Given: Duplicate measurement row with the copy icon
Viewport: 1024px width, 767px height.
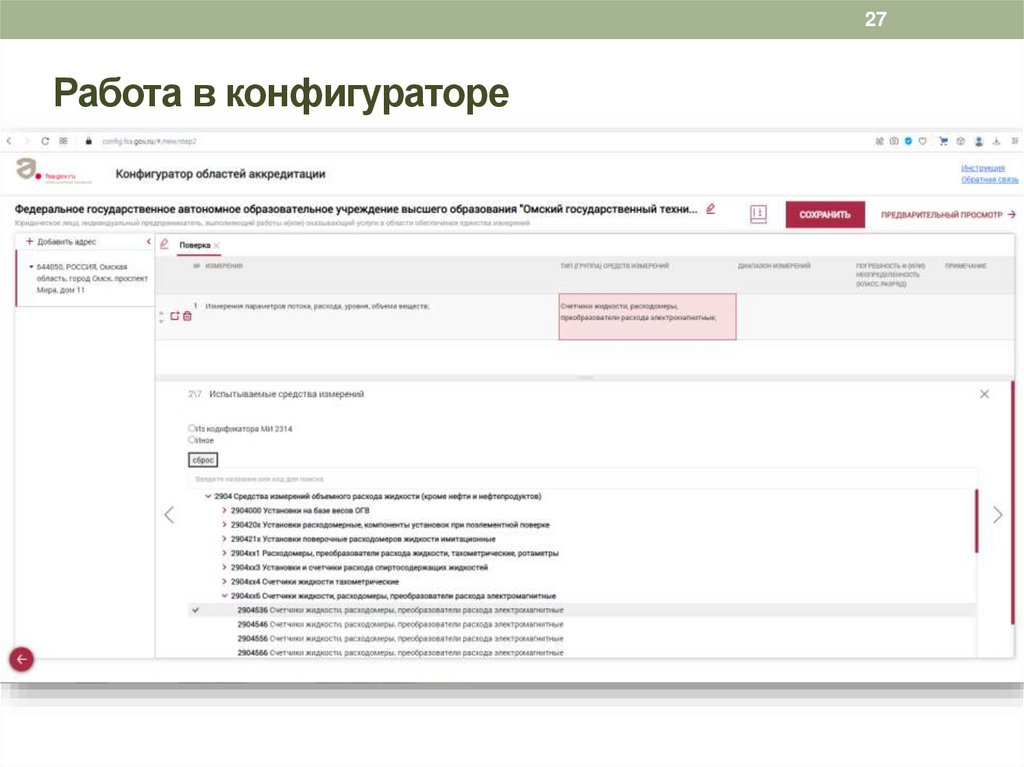Looking at the screenshot, I should coord(175,315).
